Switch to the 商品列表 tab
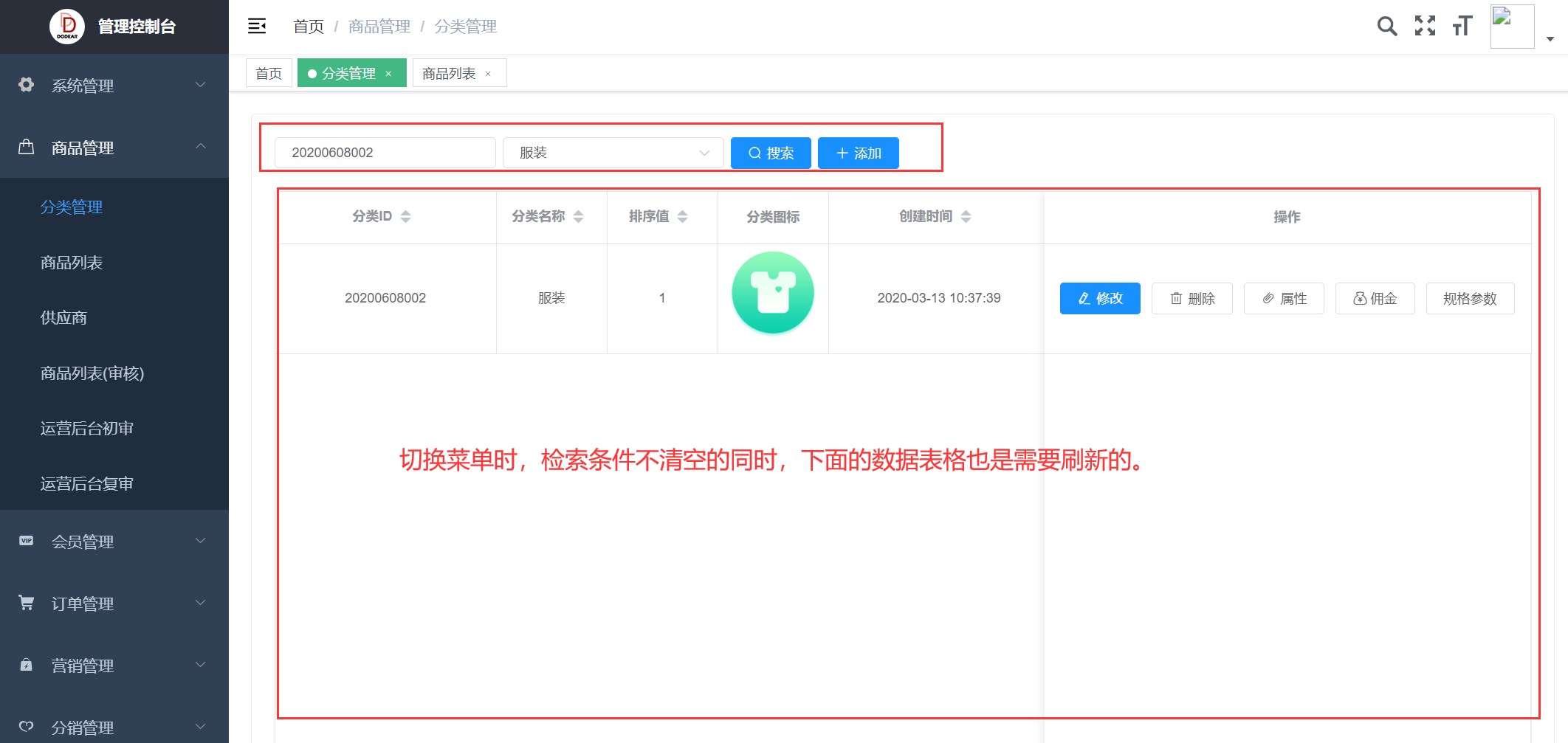The height and width of the screenshot is (743, 1568). 450,73
